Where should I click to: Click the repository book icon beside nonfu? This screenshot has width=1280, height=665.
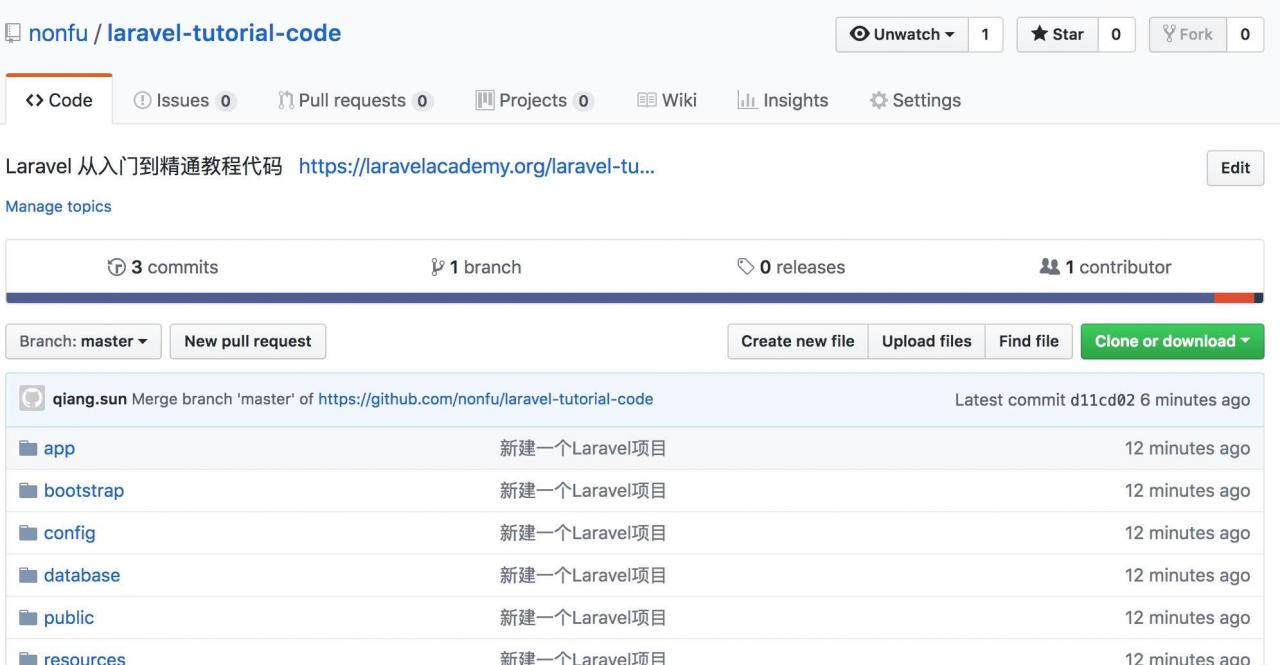pos(13,33)
